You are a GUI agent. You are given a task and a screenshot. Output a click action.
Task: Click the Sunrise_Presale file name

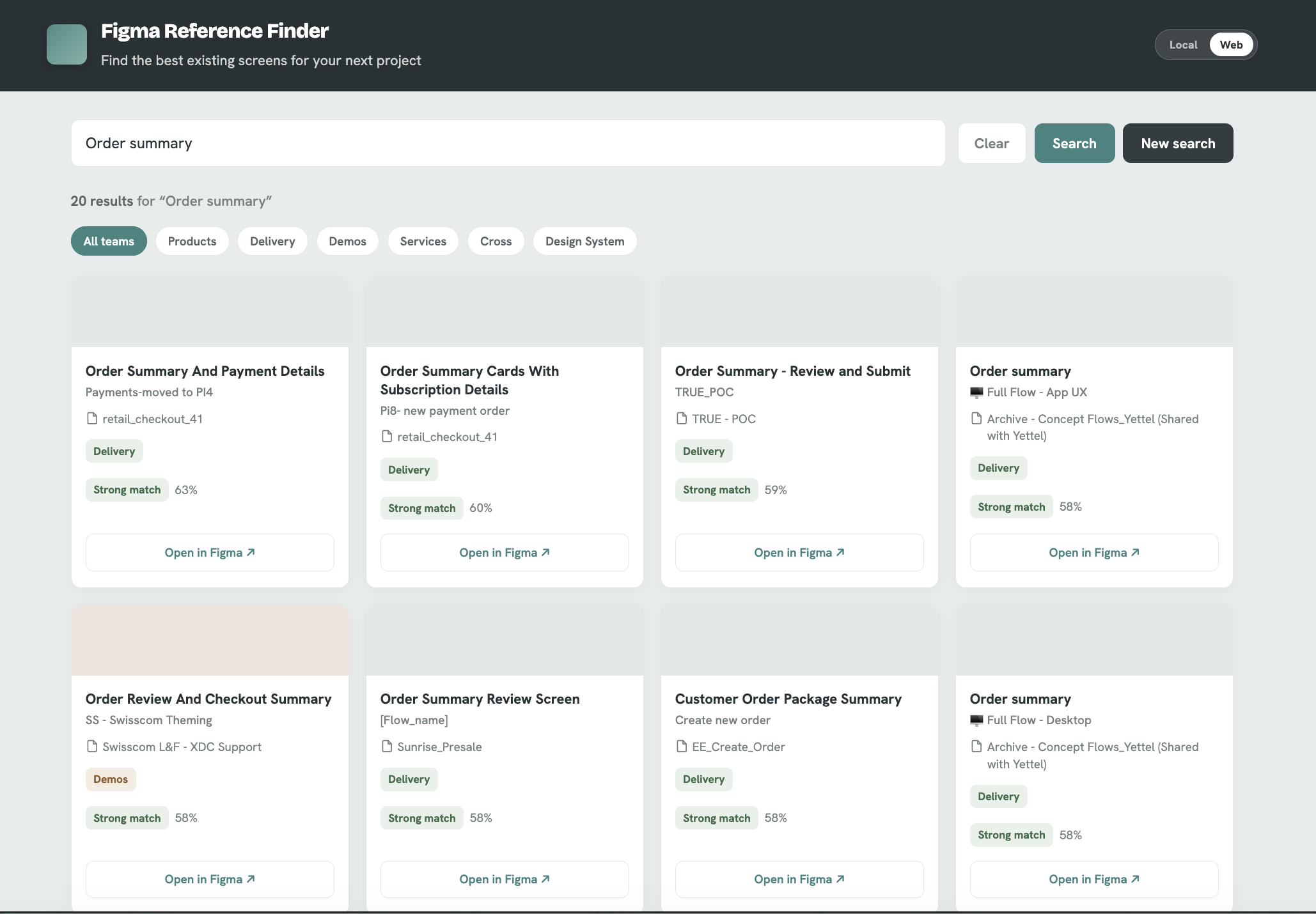(x=439, y=747)
